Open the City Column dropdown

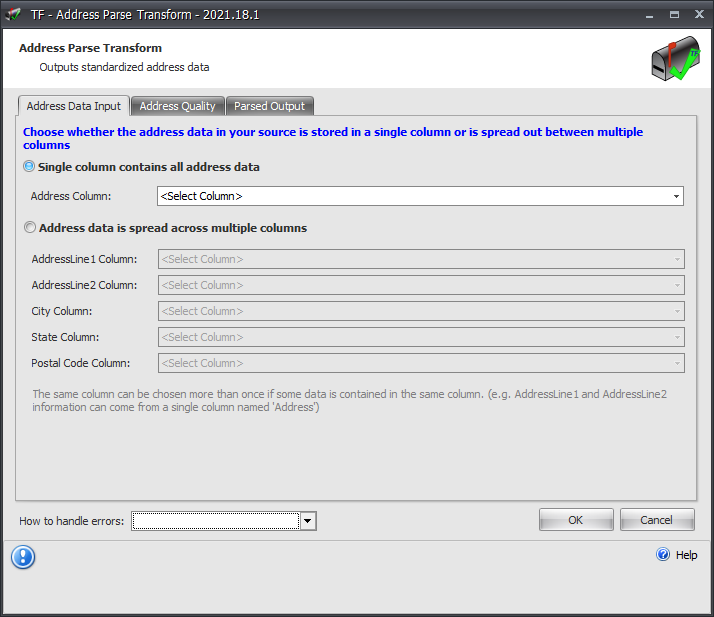point(421,311)
